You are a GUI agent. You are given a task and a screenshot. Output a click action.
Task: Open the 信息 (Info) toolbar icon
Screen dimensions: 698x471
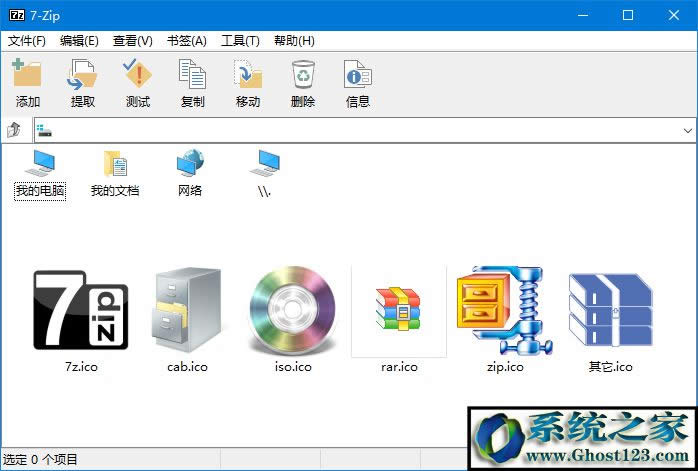pos(358,74)
